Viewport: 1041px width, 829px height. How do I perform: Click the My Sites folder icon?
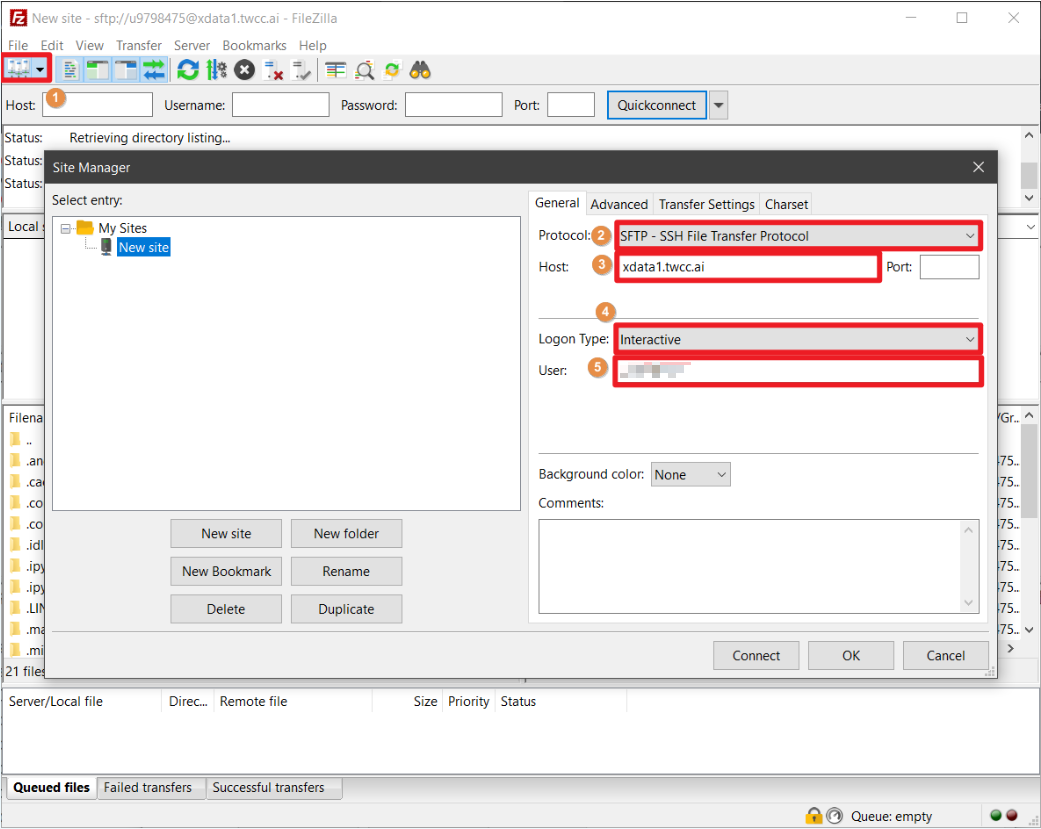coord(85,228)
